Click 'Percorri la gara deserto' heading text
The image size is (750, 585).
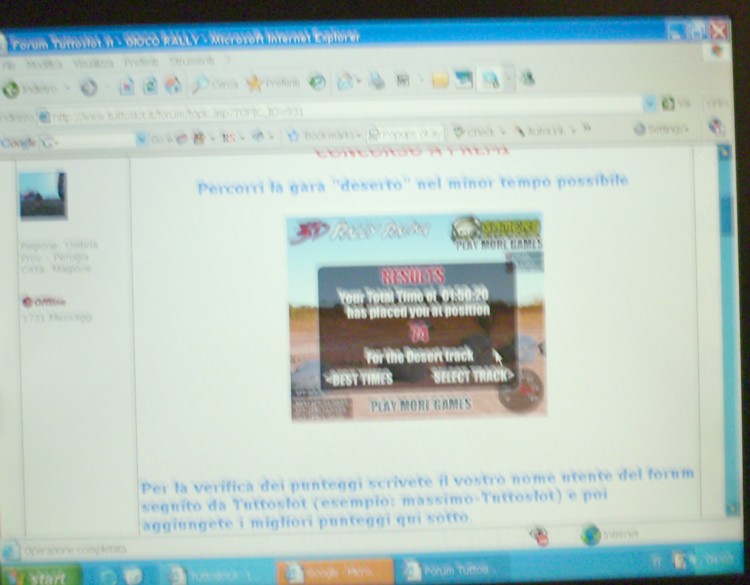pos(412,184)
